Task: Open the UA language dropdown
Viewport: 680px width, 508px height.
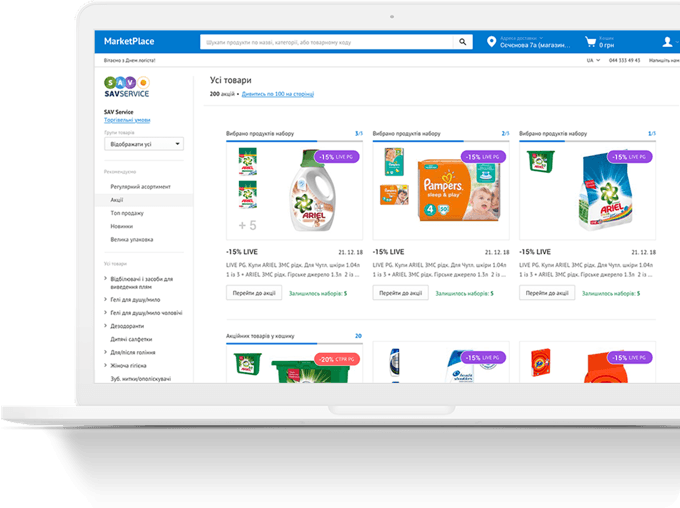Action: tap(593, 60)
